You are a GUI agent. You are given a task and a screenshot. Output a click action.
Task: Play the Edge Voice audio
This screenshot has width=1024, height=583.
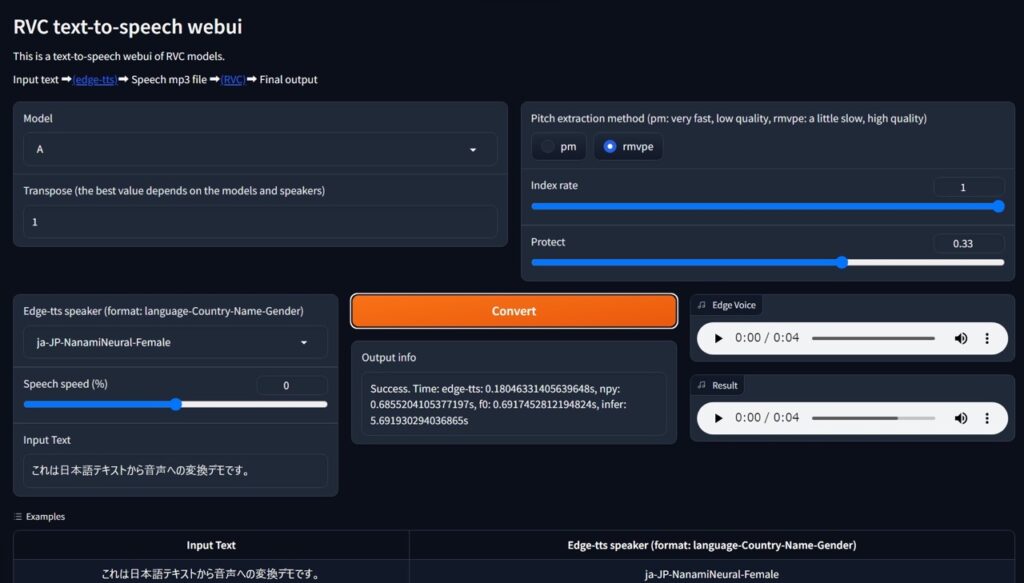(x=718, y=338)
